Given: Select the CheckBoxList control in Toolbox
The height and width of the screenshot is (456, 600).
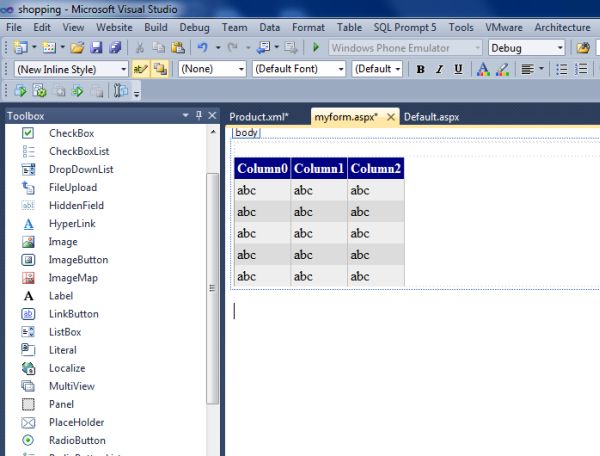Looking at the screenshot, I should (79, 151).
